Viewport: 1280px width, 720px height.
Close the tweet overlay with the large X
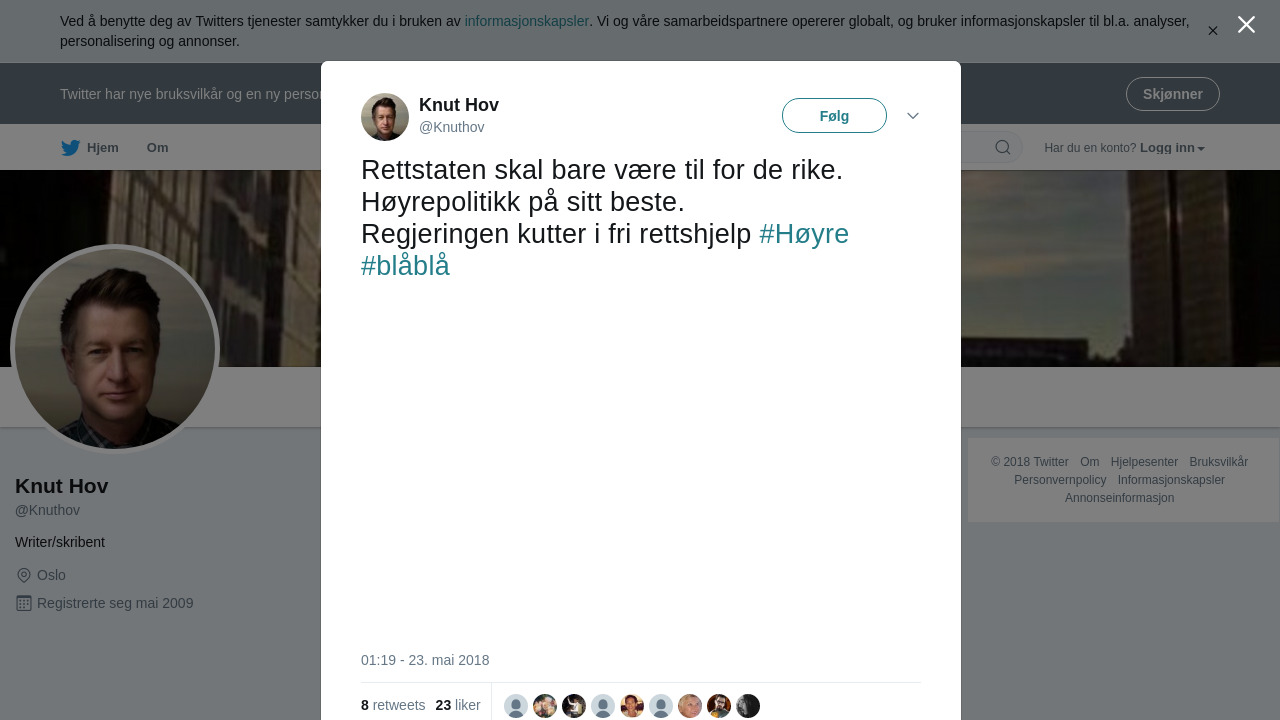click(1246, 25)
